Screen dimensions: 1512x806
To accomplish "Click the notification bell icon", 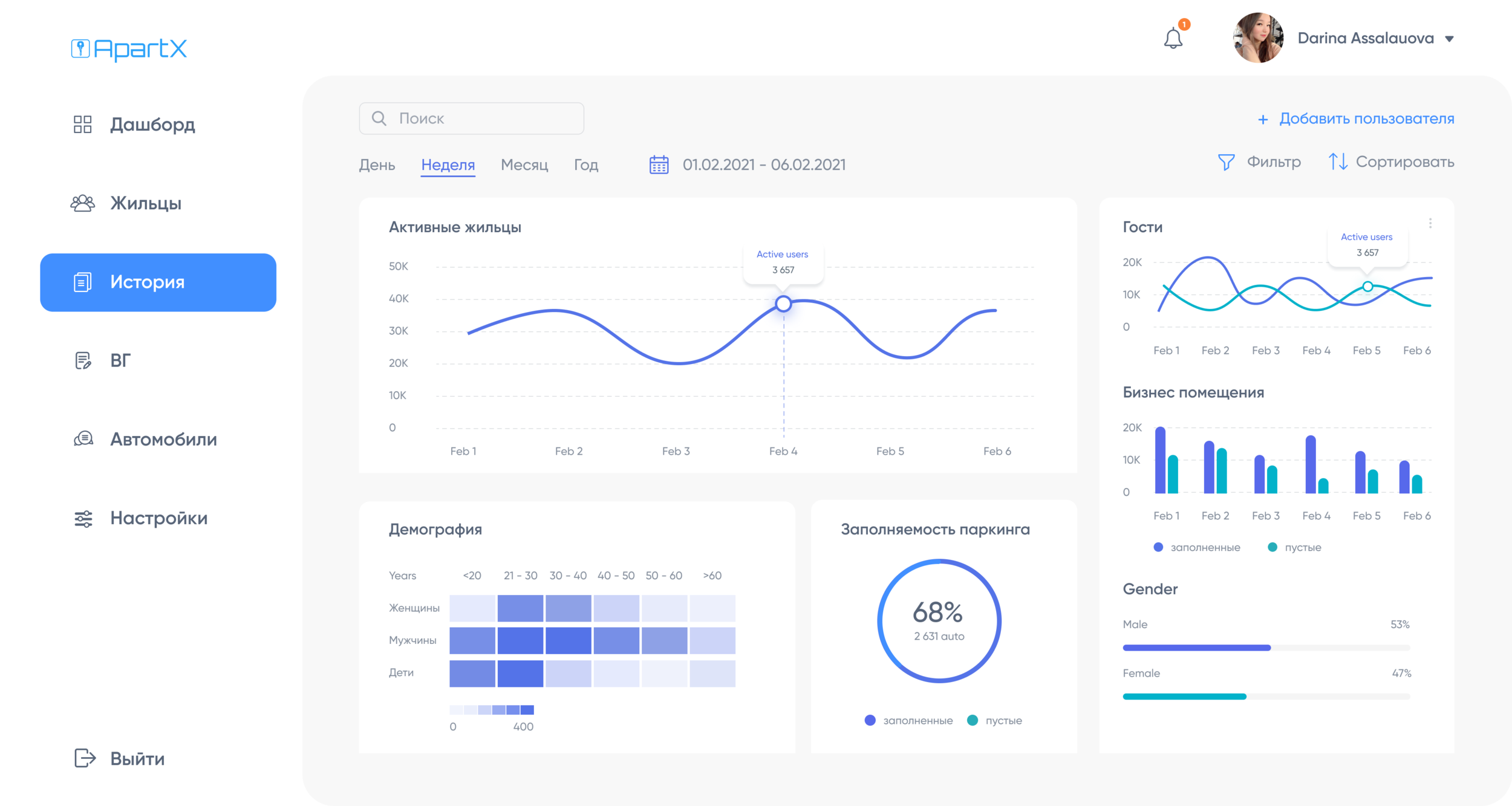I will [x=1173, y=39].
